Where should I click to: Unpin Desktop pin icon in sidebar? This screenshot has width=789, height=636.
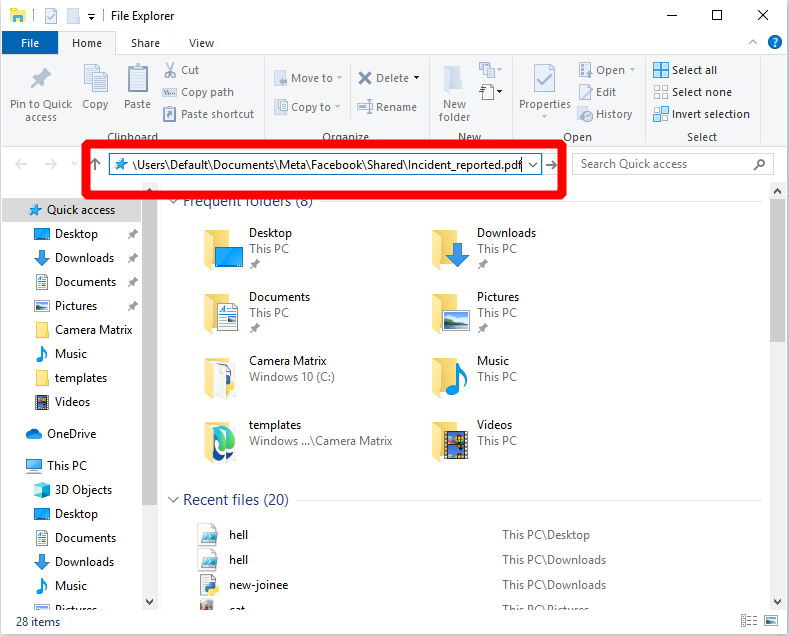pyautogui.click(x=132, y=234)
